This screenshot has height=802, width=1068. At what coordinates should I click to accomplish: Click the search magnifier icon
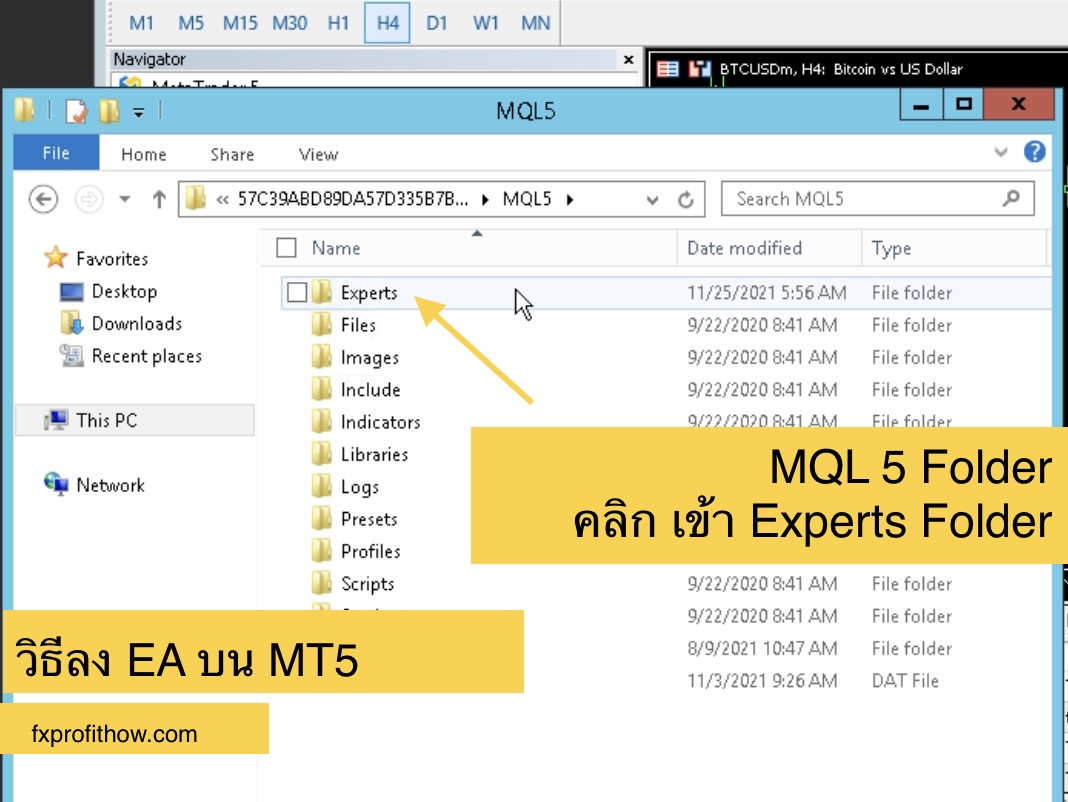(1011, 198)
